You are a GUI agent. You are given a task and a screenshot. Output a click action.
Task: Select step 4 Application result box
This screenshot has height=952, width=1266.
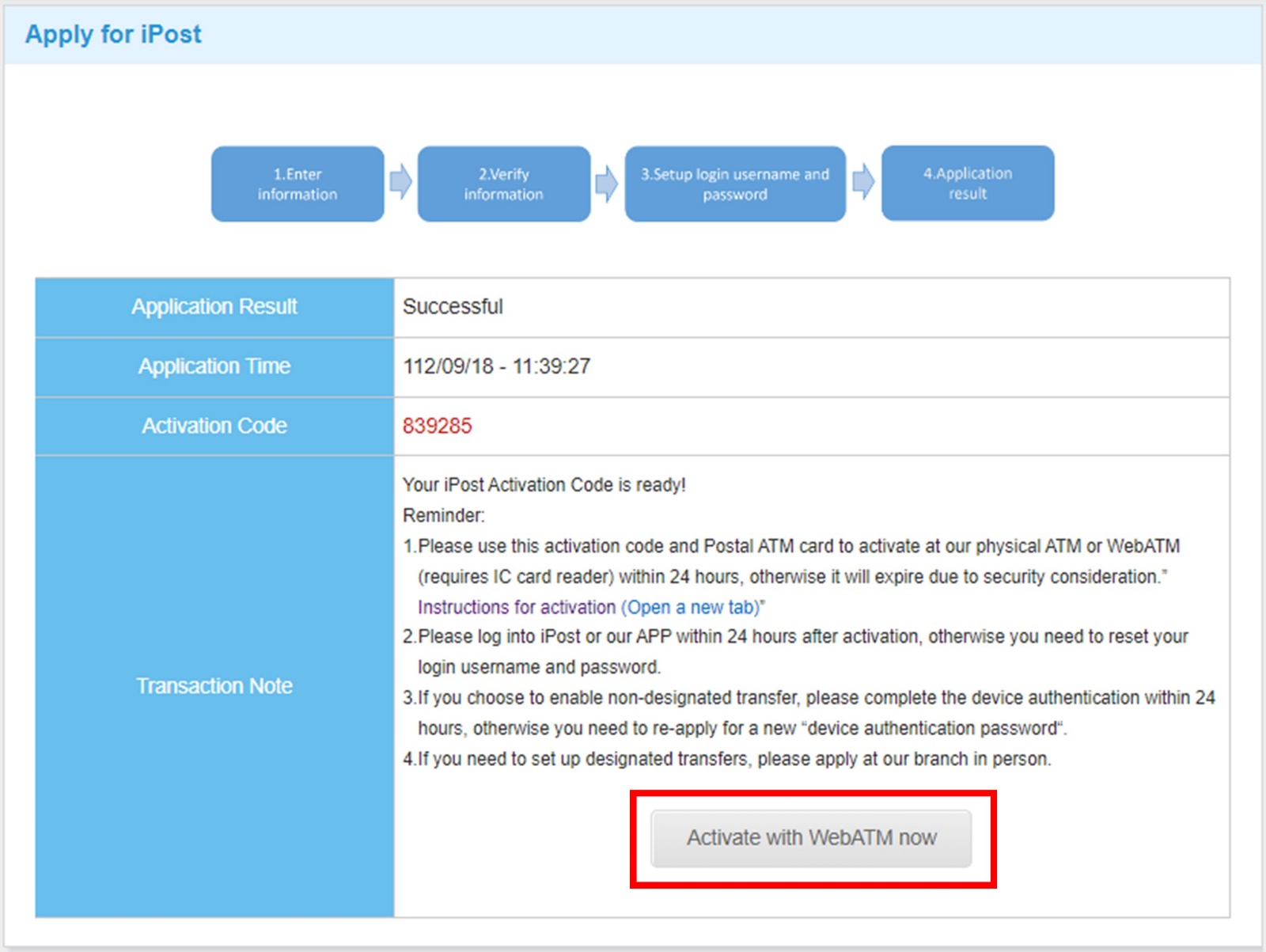(968, 183)
